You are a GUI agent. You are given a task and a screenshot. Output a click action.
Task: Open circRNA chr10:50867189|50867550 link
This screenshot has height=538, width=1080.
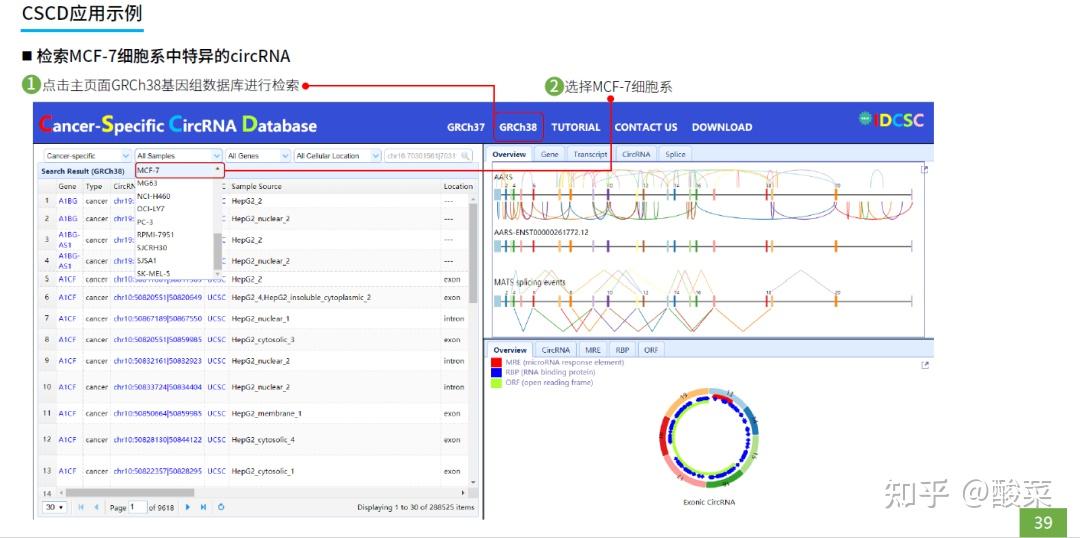click(x=158, y=319)
